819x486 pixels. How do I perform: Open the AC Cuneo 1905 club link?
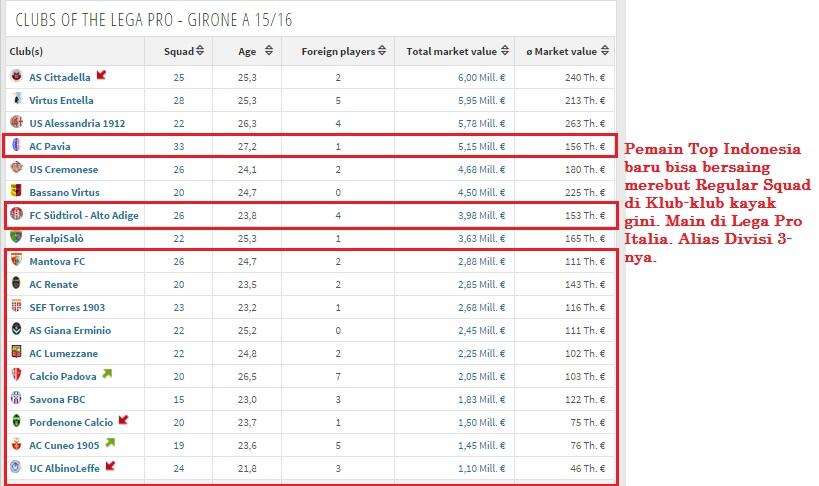(64, 445)
